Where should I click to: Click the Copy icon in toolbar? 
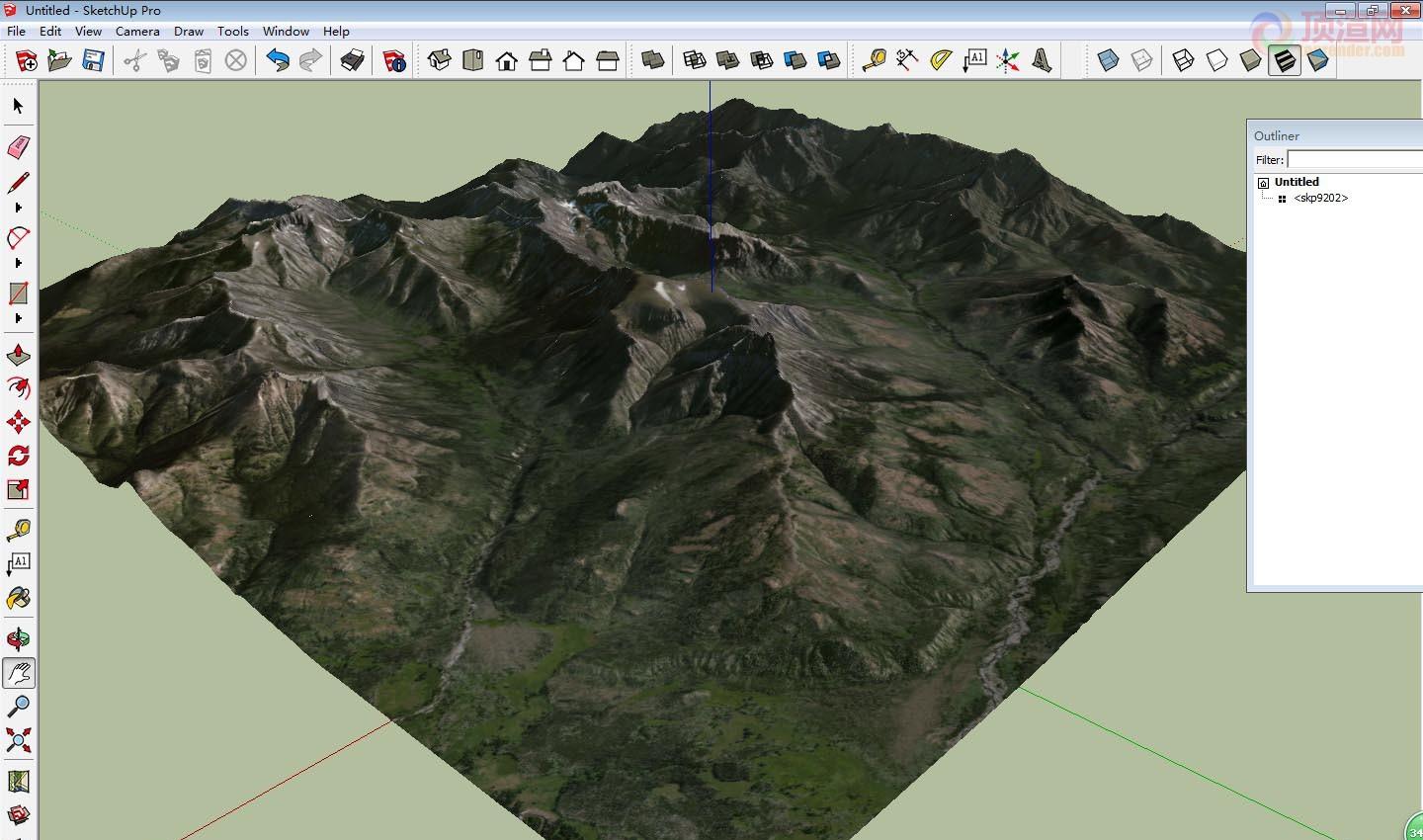(169, 61)
